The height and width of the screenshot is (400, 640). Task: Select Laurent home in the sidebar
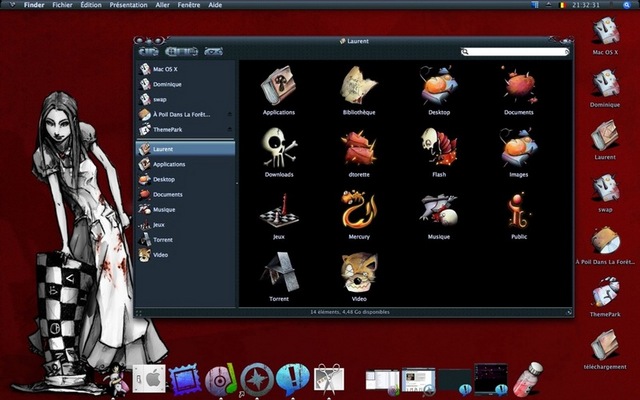pyautogui.click(x=186, y=149)
